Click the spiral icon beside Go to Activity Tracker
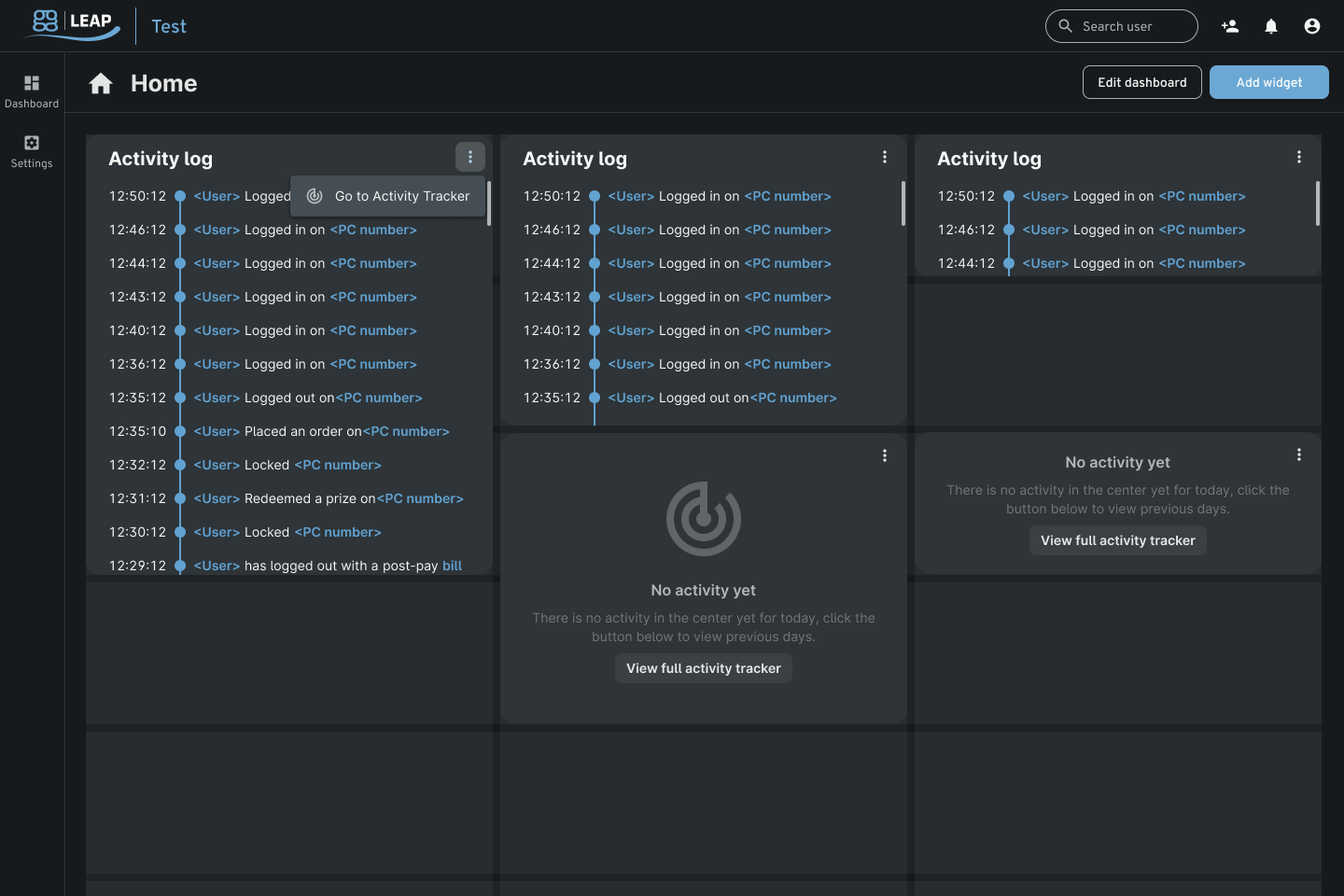This screenshot has height=896, width=1344. coord(314,196)
